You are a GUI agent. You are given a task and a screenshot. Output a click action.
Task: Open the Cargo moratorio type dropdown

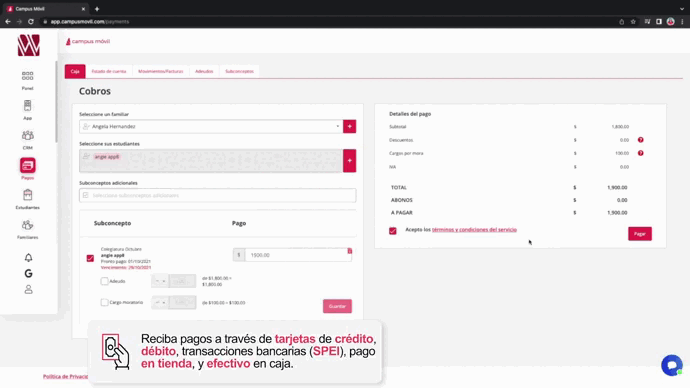(x=160, y=302)
